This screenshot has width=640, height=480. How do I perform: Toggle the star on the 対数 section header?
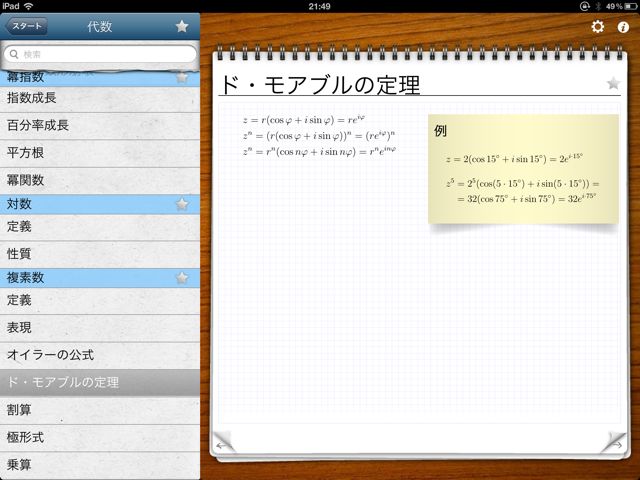182,204
